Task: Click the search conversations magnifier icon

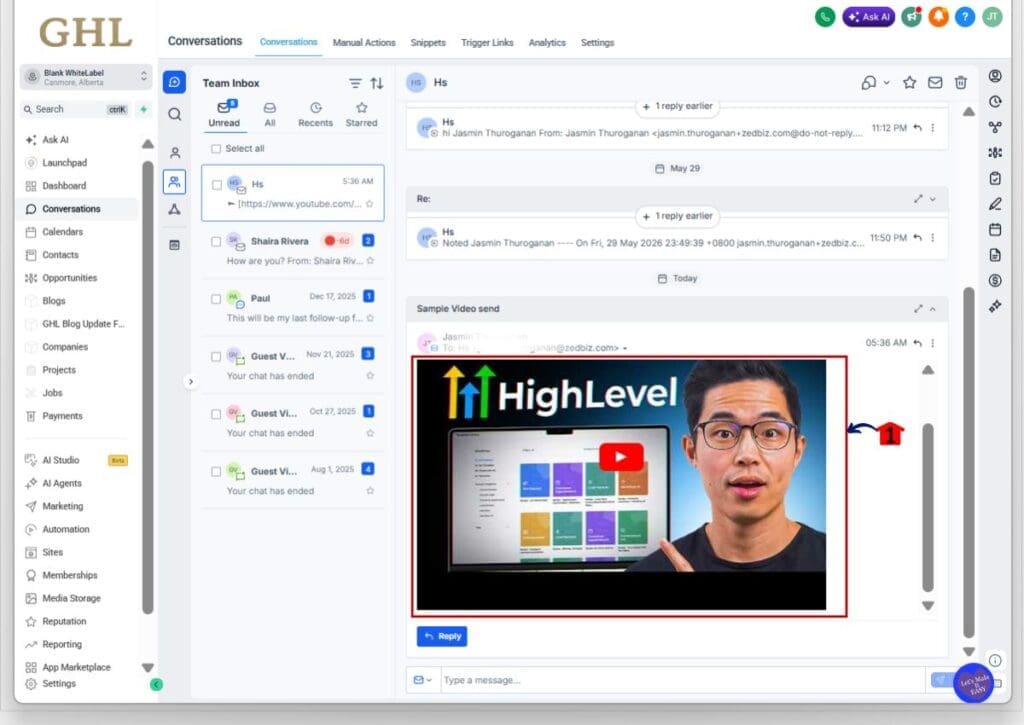Action: pyautogui.click(x=174, y=114)
